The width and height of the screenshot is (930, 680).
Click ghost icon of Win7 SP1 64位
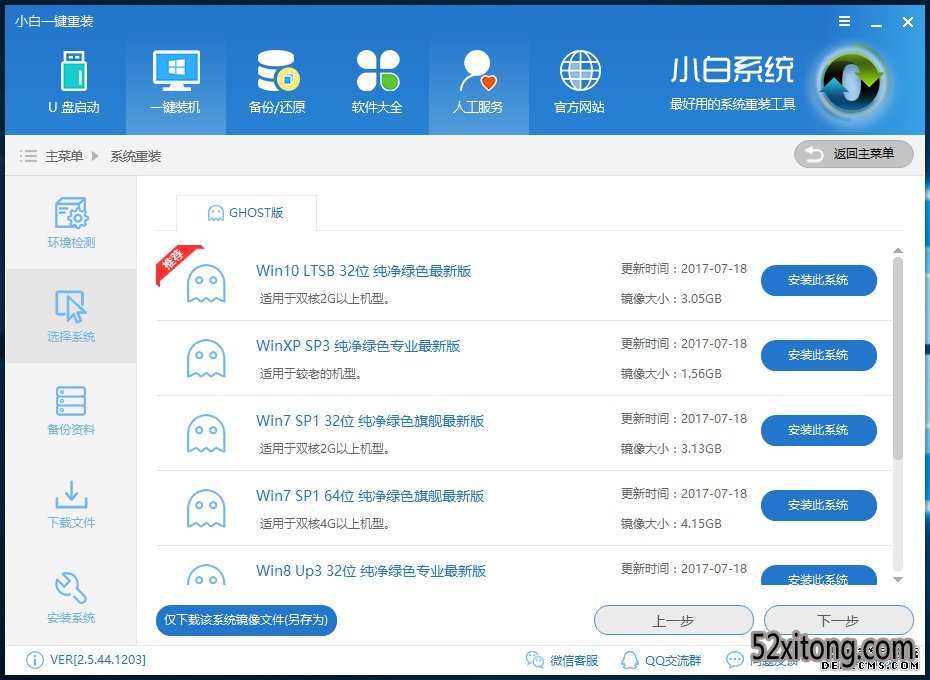point(206,509)
